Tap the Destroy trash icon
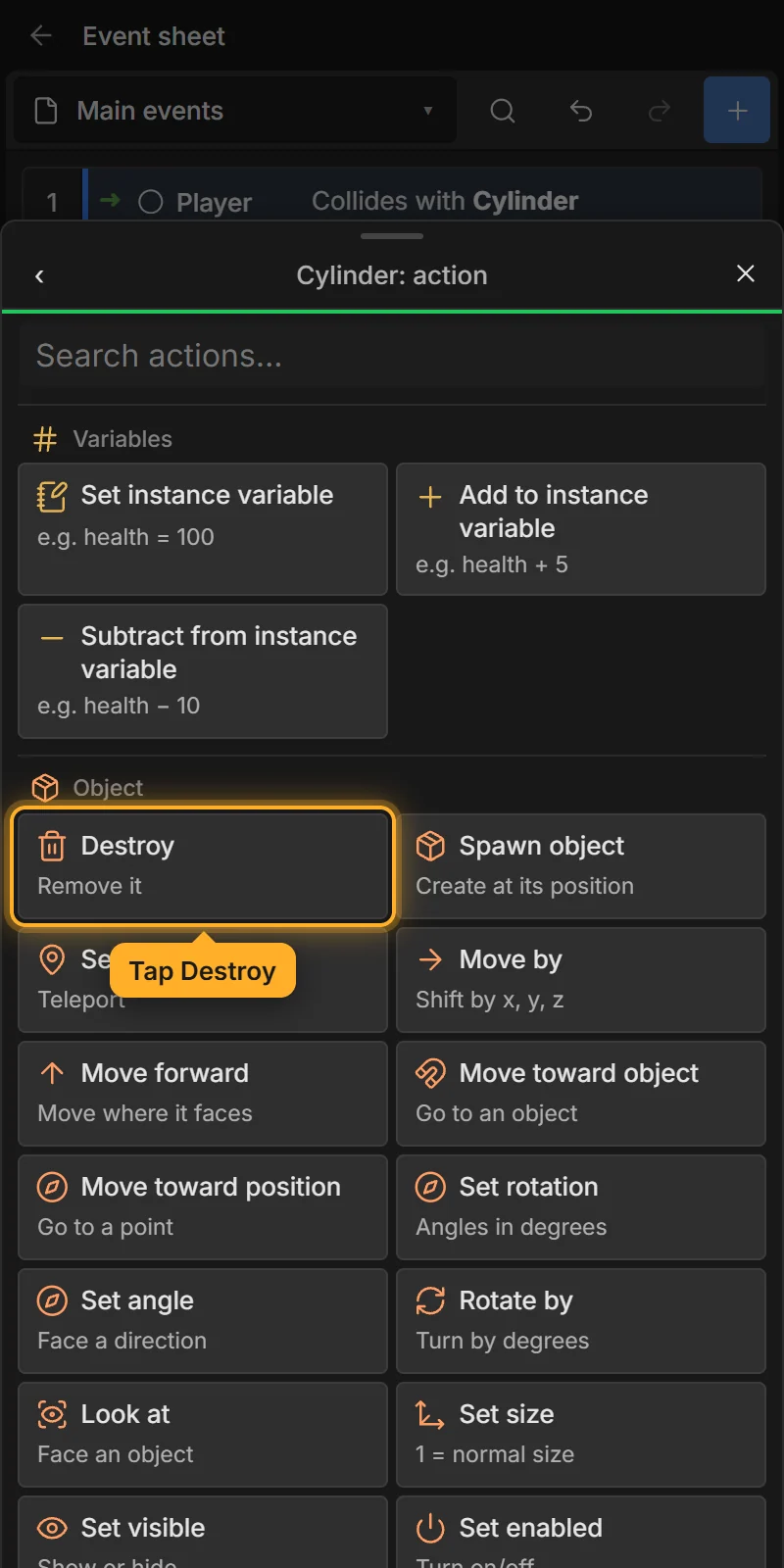 pyautogui.click(x=52, y=846)
